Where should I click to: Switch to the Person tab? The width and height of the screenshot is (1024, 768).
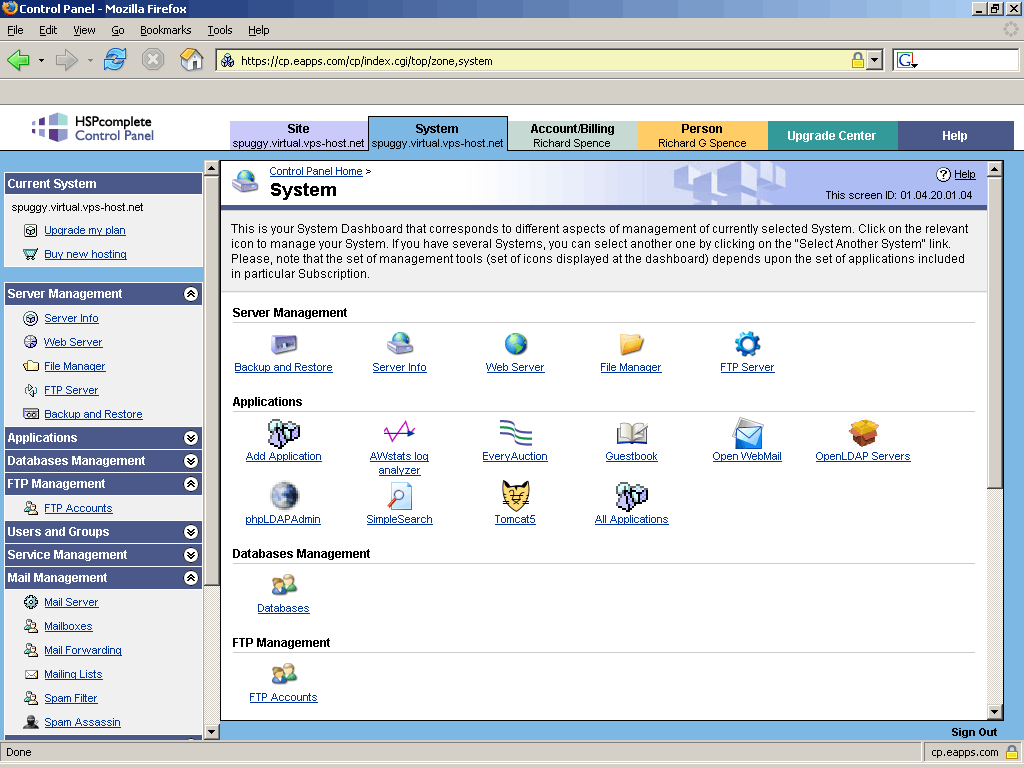[x=702, y=135]
